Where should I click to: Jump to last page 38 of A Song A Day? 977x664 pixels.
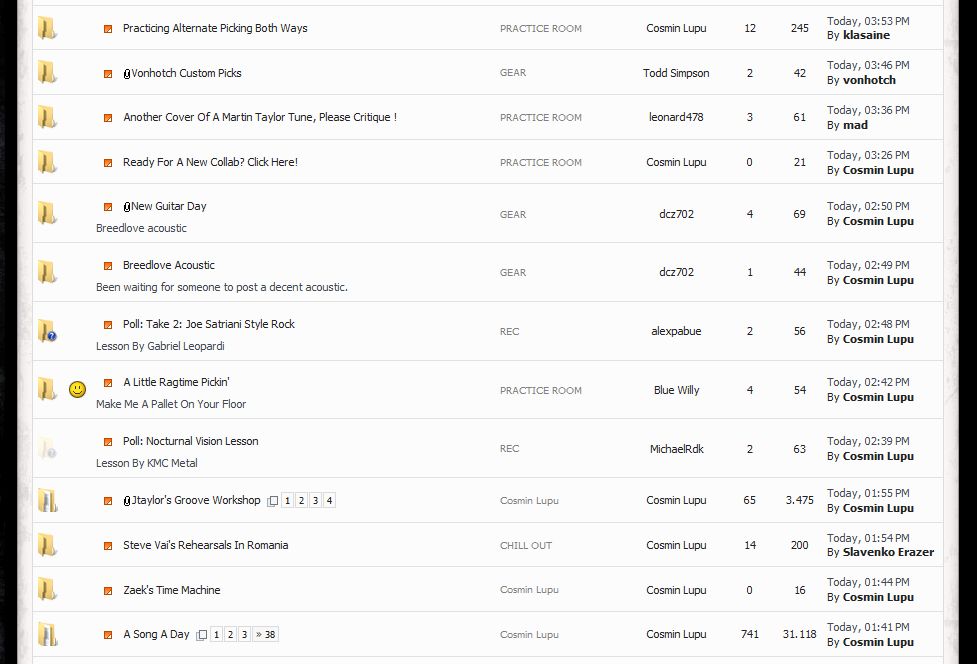point(265,635)
